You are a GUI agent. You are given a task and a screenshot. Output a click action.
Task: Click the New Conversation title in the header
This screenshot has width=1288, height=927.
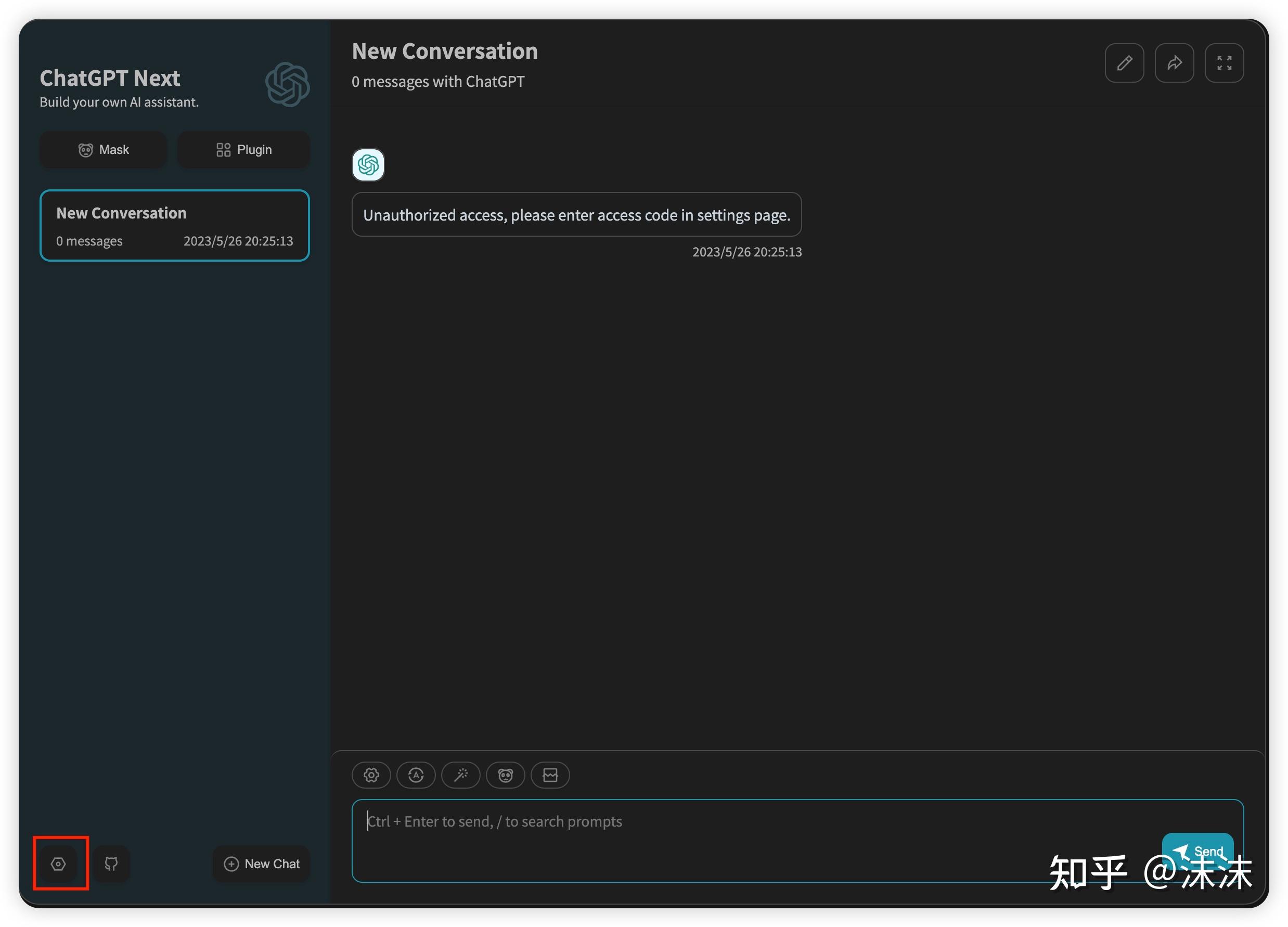(445, 50)
